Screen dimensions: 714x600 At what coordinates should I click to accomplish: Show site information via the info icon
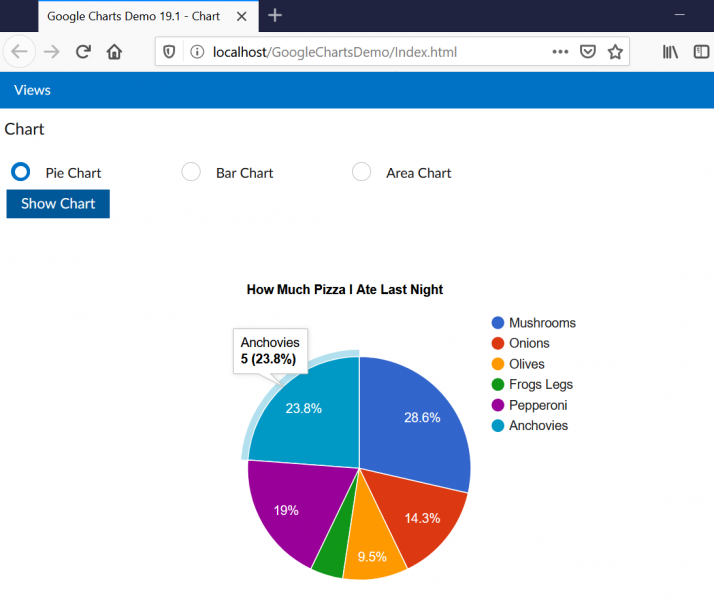(x=197, y=52)
